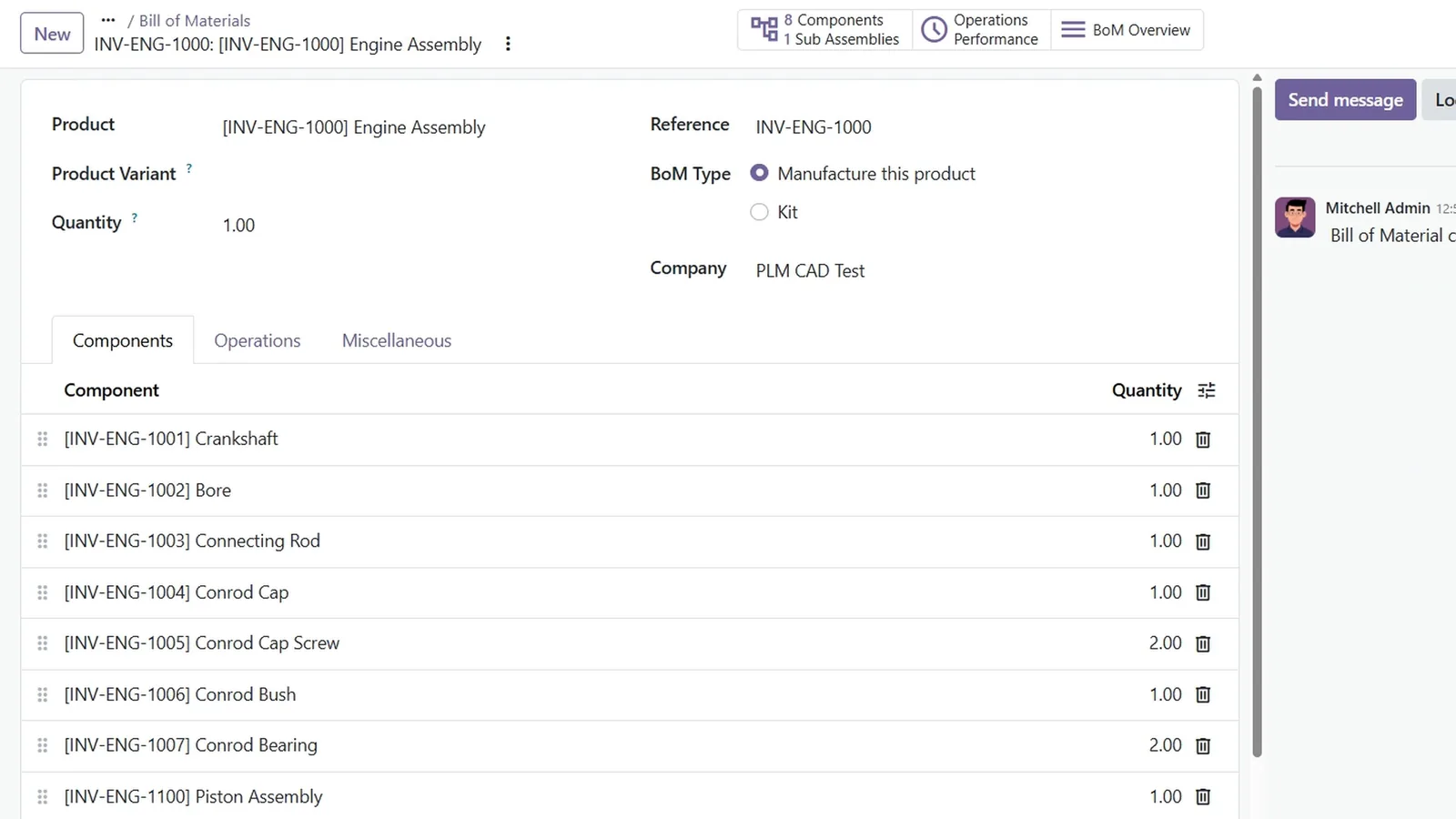
Task: Open Operations Performance stat button
Action: 981,30
